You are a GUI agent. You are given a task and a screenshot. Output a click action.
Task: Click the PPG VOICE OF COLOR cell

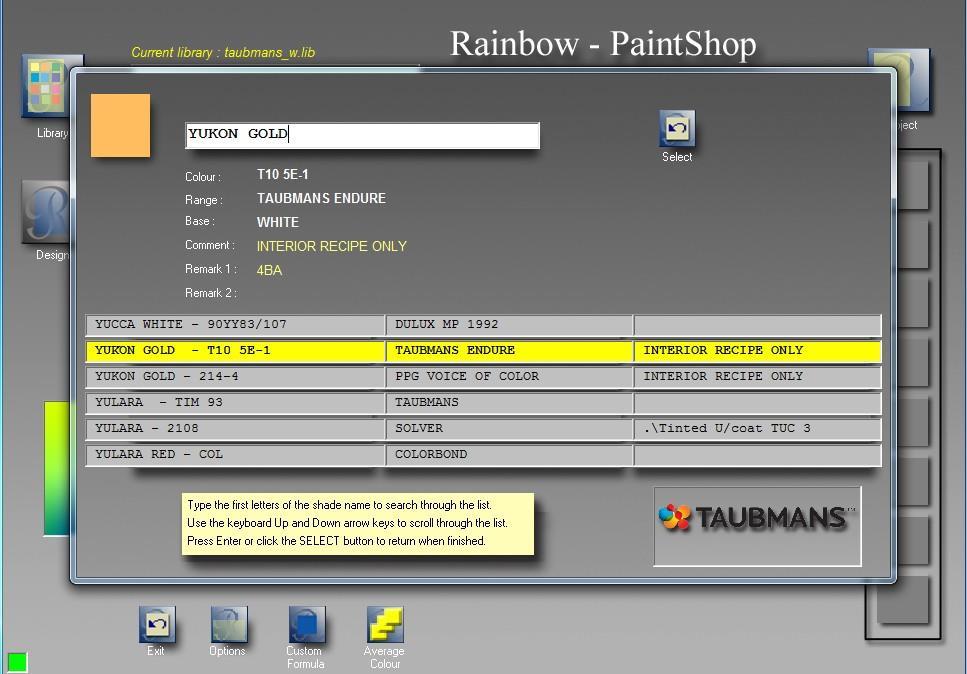(x=509, y=376)
